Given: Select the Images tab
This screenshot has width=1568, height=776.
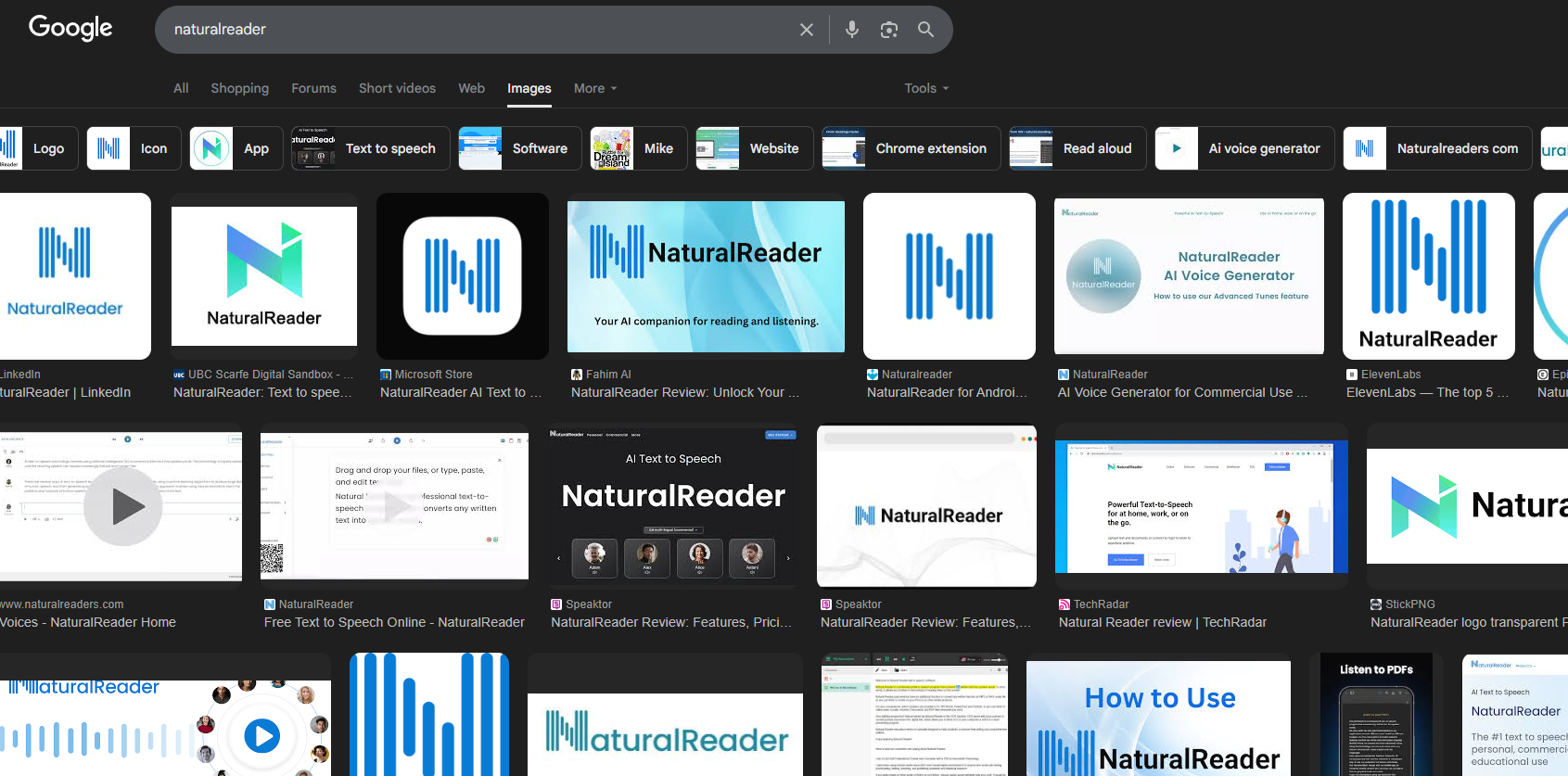Looking at the screenshot, I should (x=529, y=88).
